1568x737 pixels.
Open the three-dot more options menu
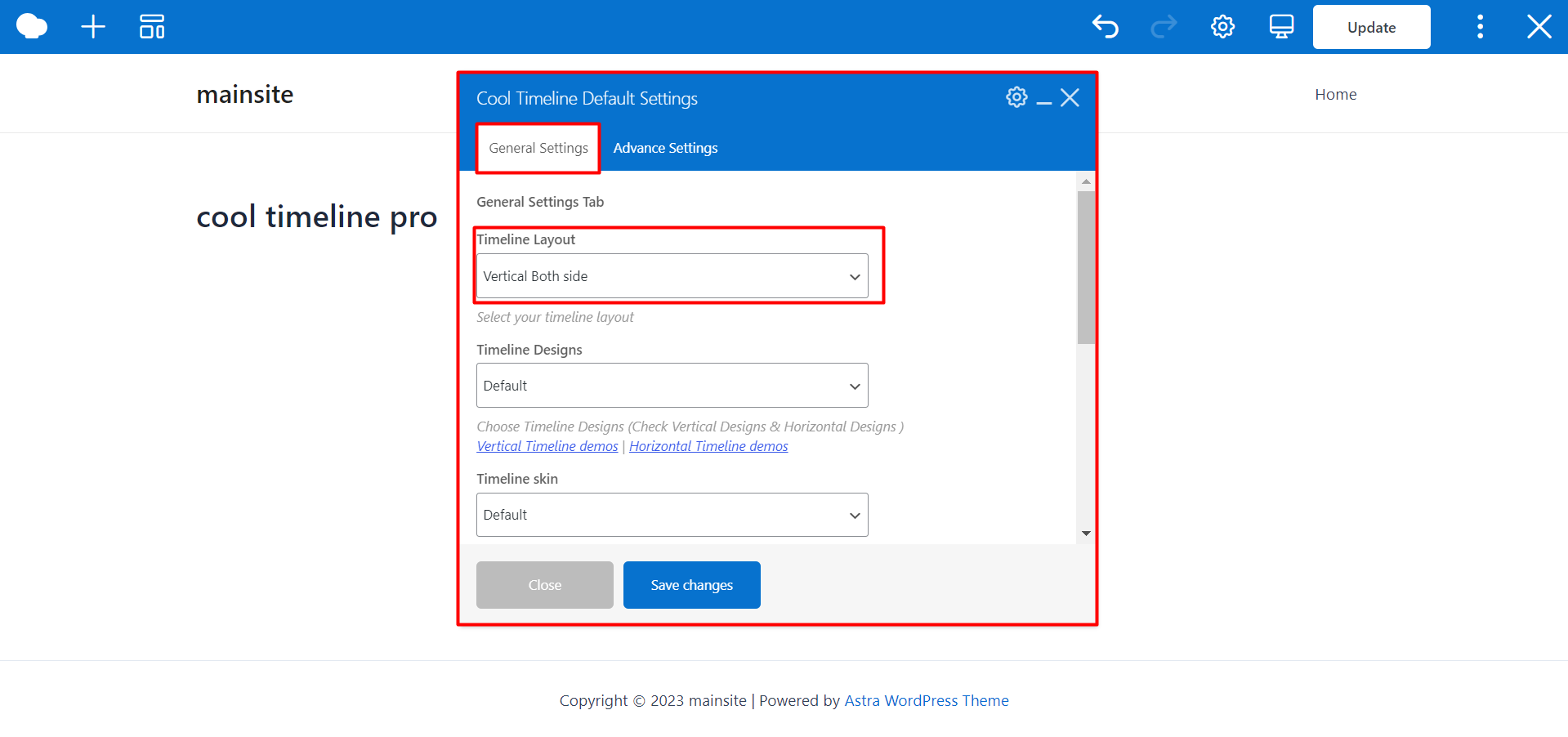pos(1480,27)
